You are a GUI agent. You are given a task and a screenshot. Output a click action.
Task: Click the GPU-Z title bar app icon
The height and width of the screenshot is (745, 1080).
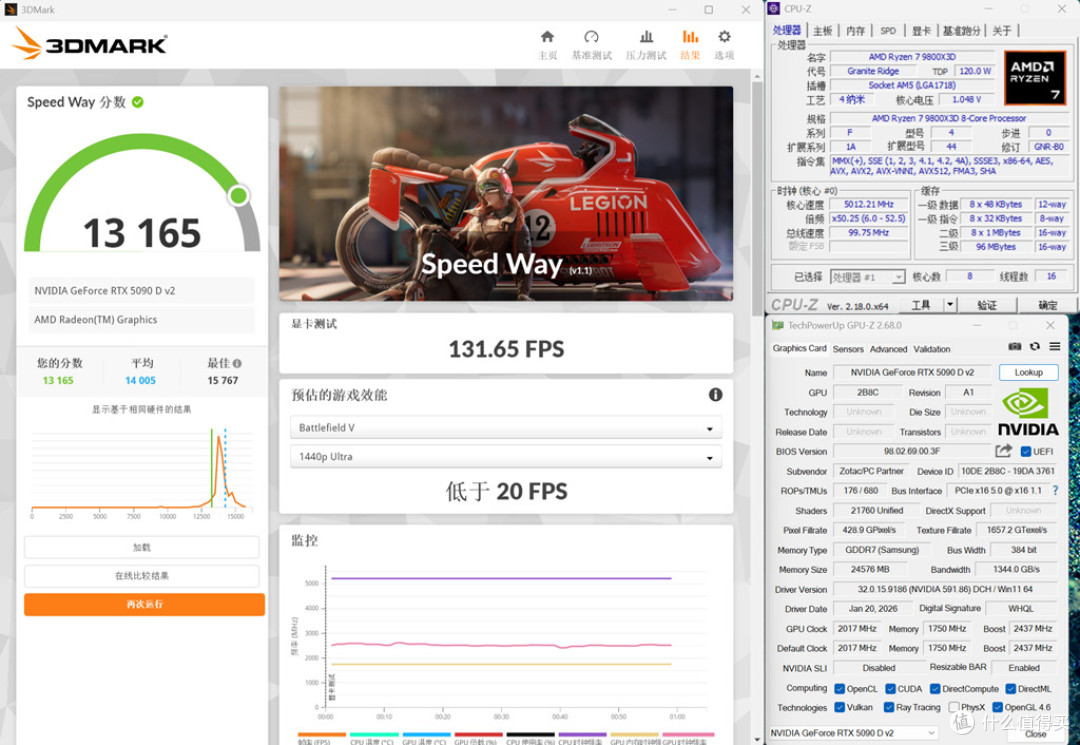click(x=778, y=325)
